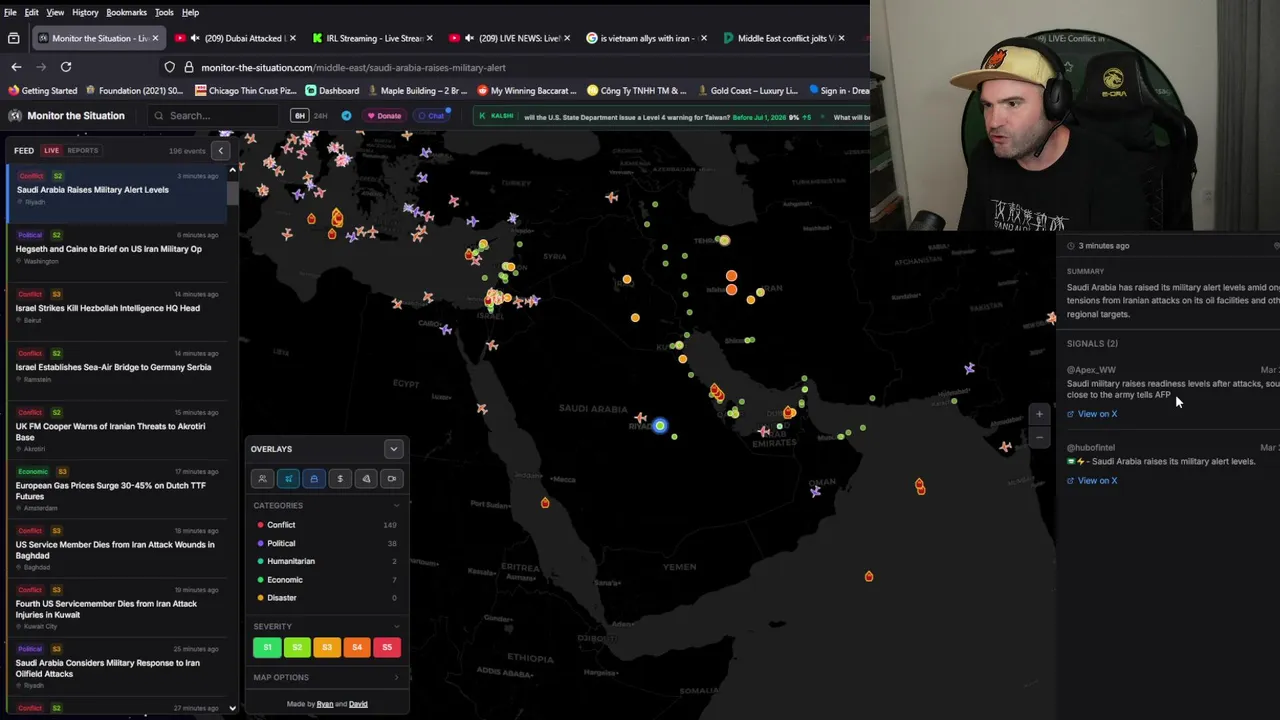Open the Tools menu
This screenshot has width=1280, height=720.
coord(164,12)
